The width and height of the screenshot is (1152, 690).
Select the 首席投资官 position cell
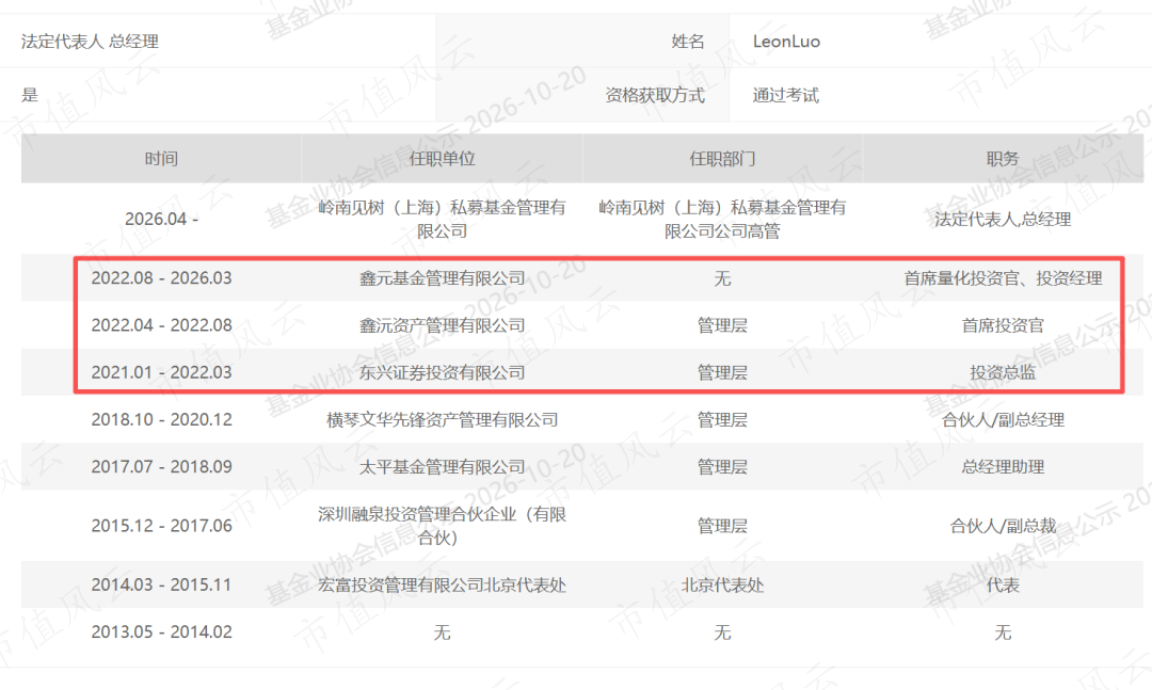(x=1003, y=325)
